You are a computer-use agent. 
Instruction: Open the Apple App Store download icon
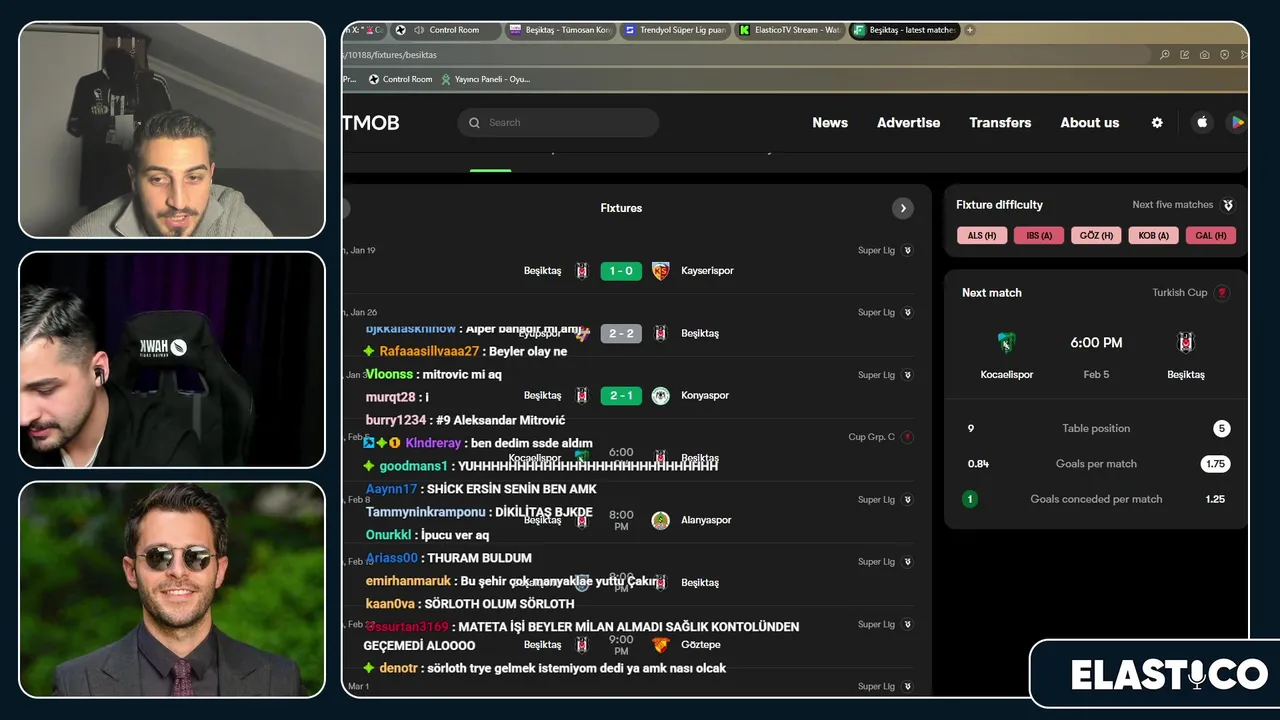1202,122
